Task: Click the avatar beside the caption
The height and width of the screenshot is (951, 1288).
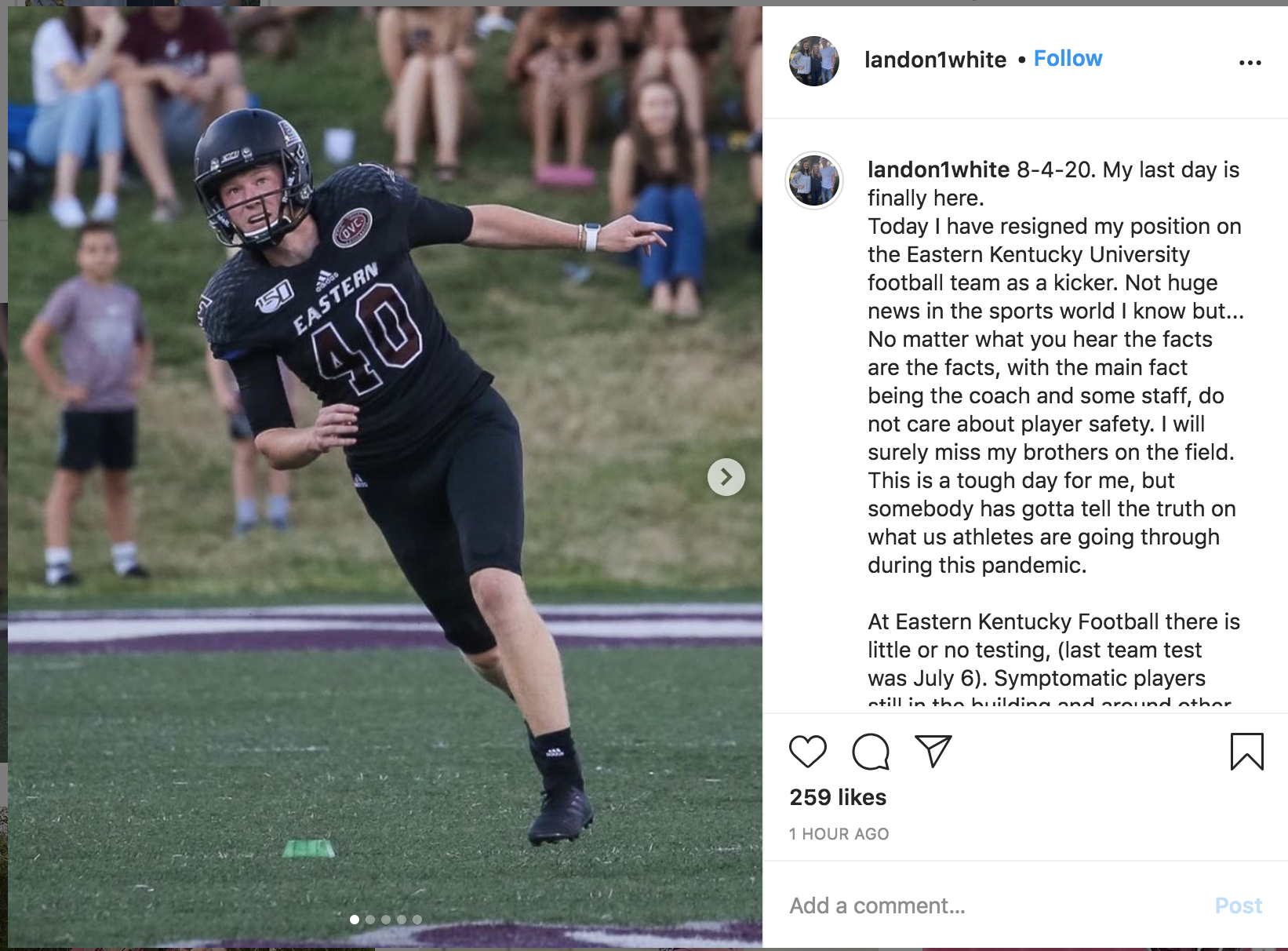Action: point(814,180)
